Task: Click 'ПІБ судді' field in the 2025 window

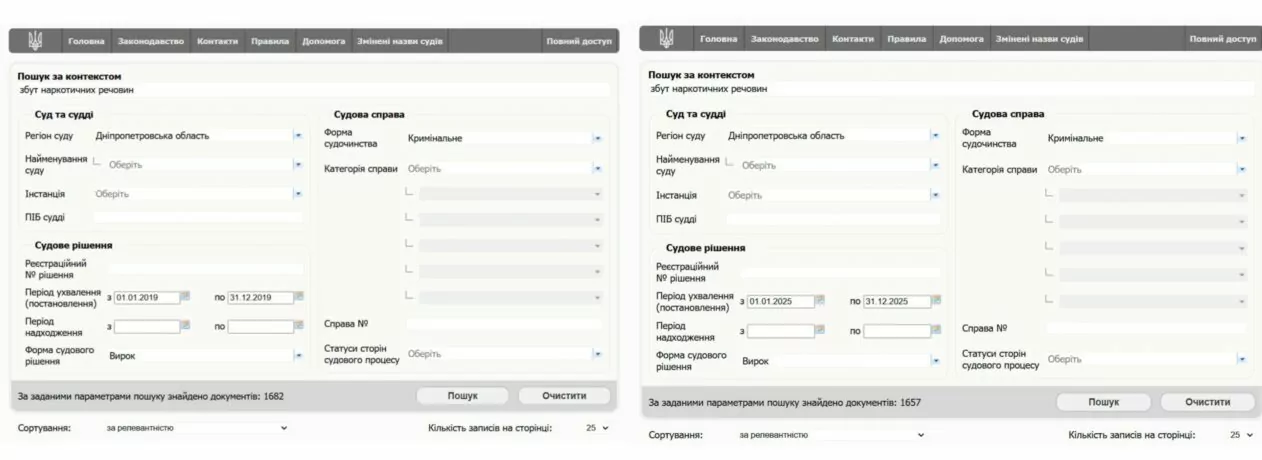Action: tap(833, 219)
